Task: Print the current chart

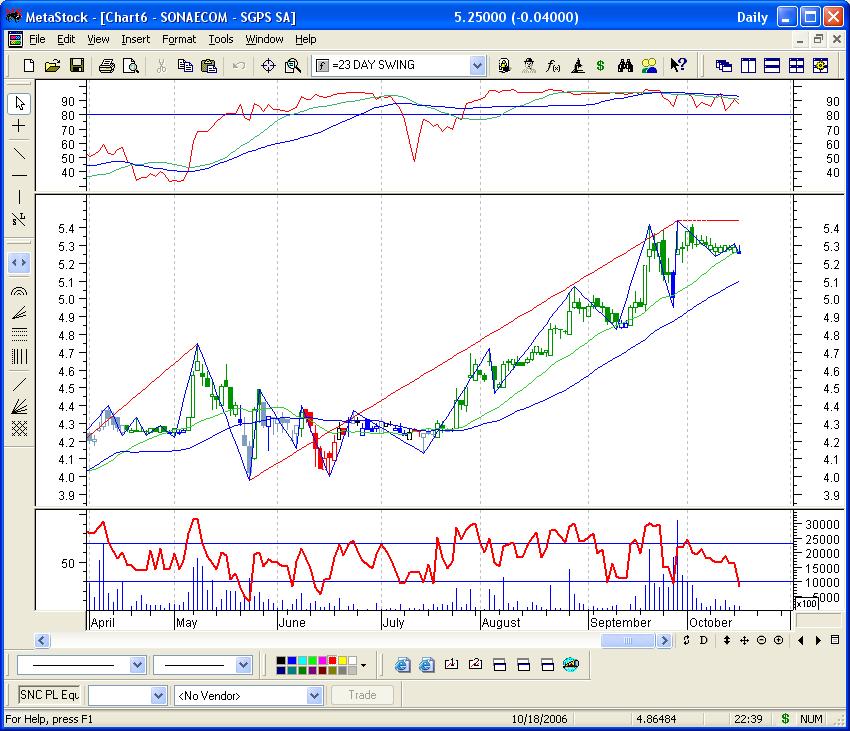Action: 106,65
